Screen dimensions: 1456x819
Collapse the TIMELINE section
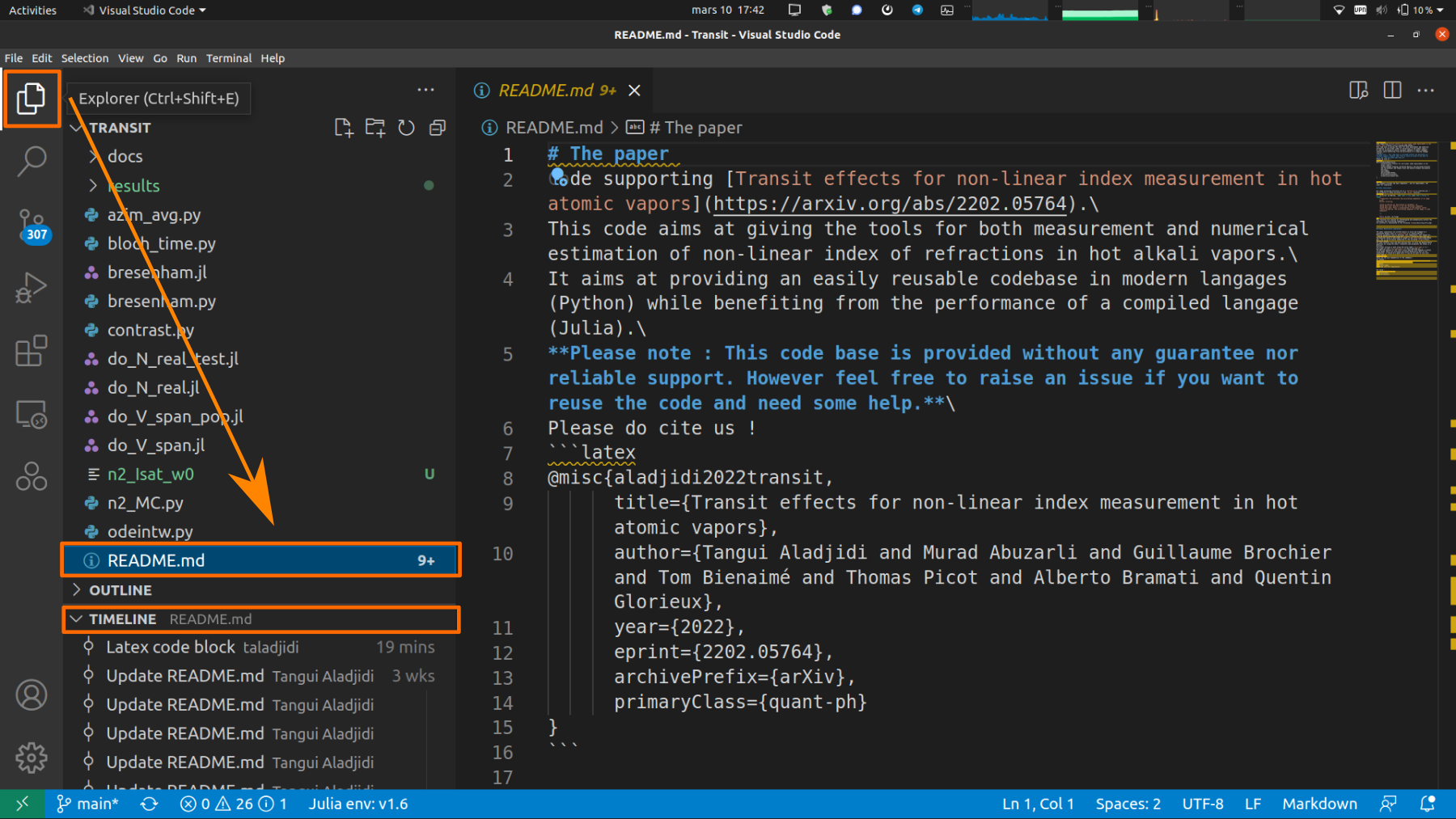[122, 619]
